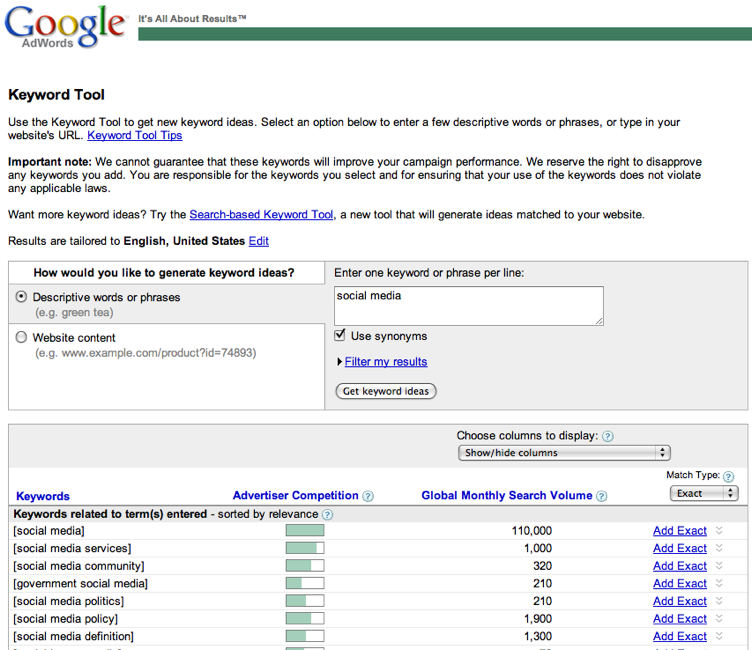Click the [social media community] keyword text
Viewport: 752px width, 650px height.
click(x=79, y=566)
